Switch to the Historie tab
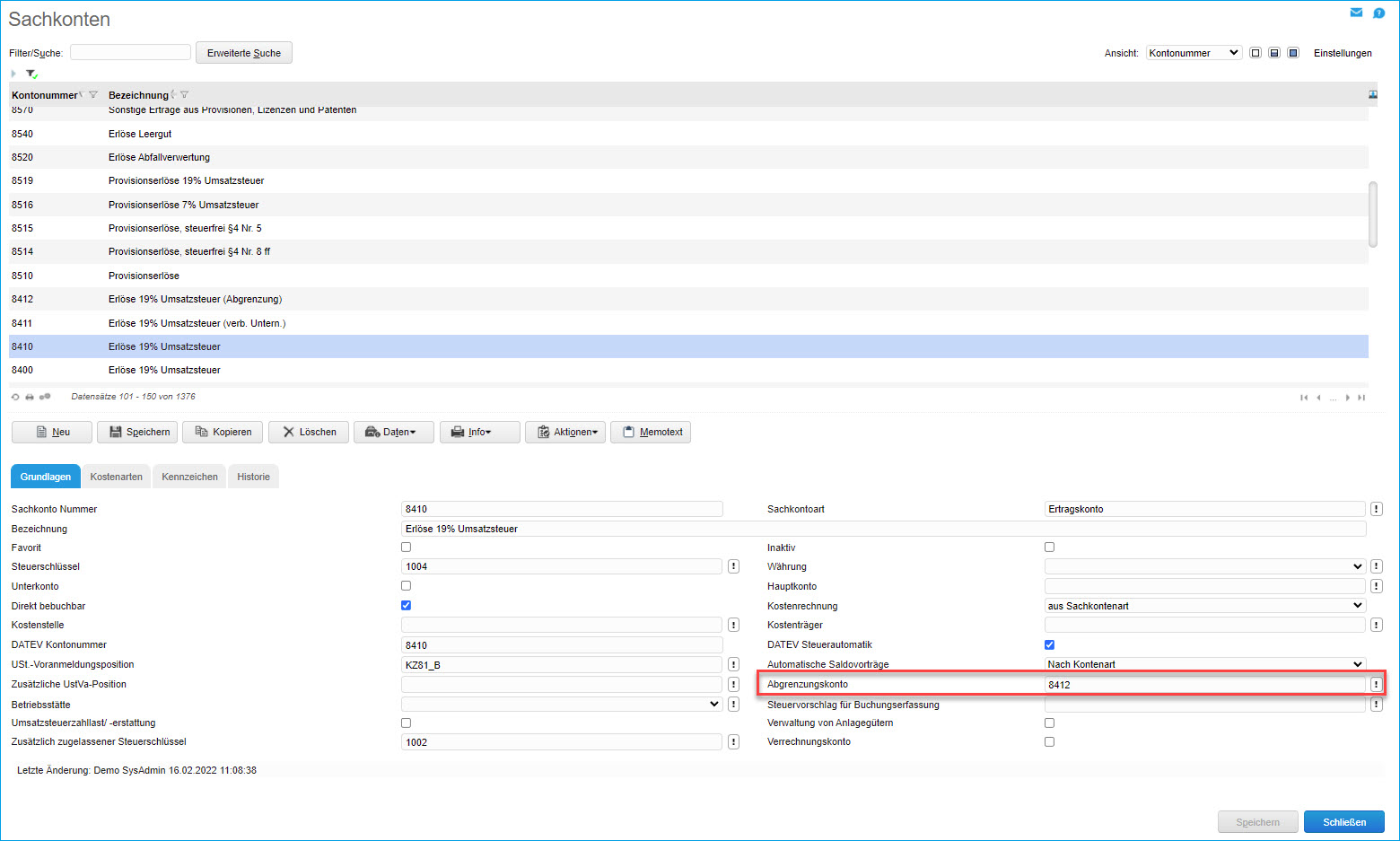Image resolution: width=1400 pixels, height=841 pixels. pyautogui.click(x=253, y=477)
